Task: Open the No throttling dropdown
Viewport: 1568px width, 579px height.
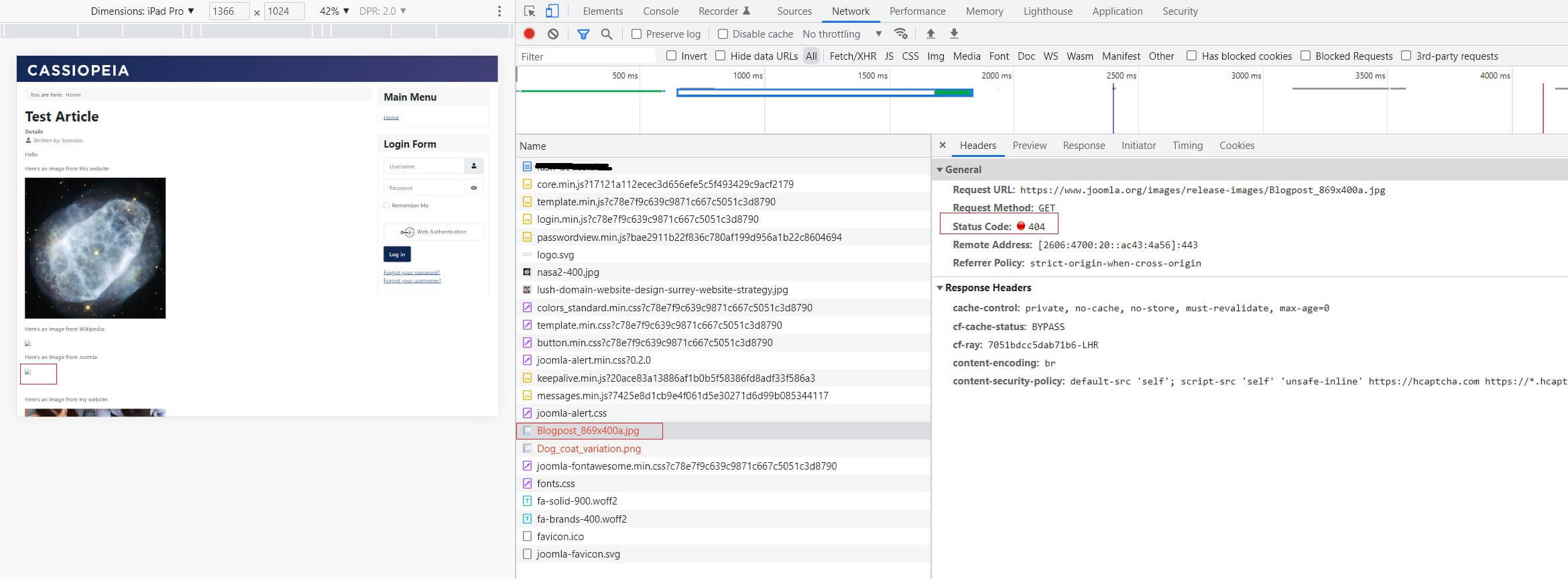Action: pyautogui.click(x=841, y=34)
